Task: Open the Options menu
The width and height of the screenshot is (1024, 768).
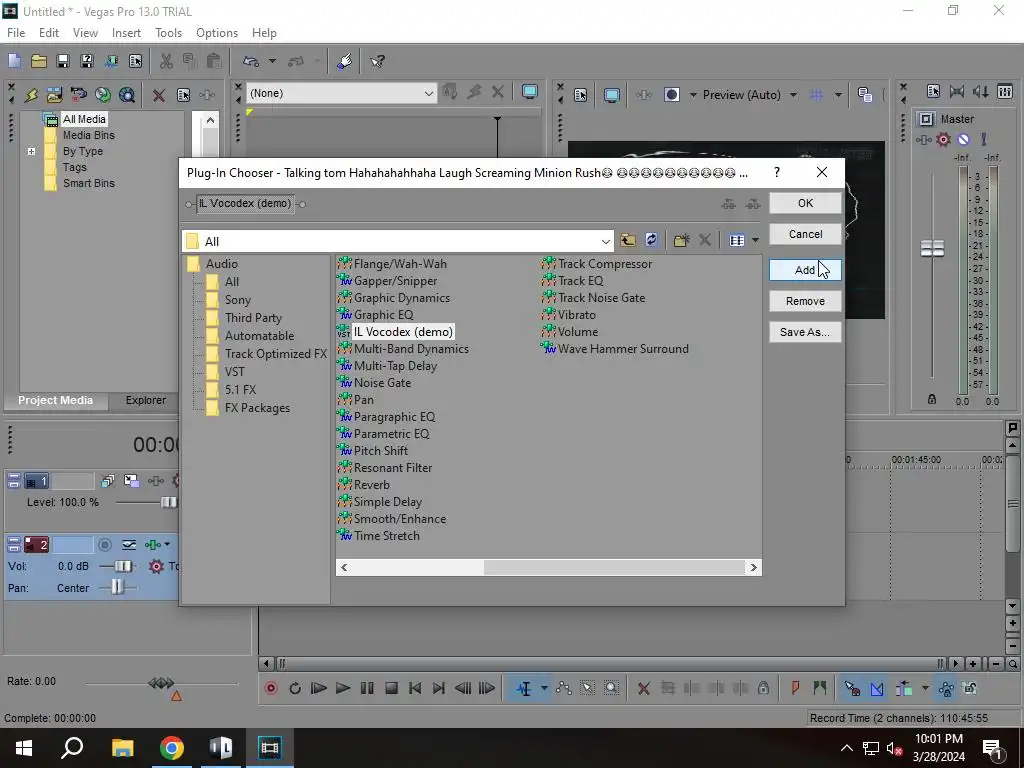Action: pyautogui.click(x=217, y=33)
